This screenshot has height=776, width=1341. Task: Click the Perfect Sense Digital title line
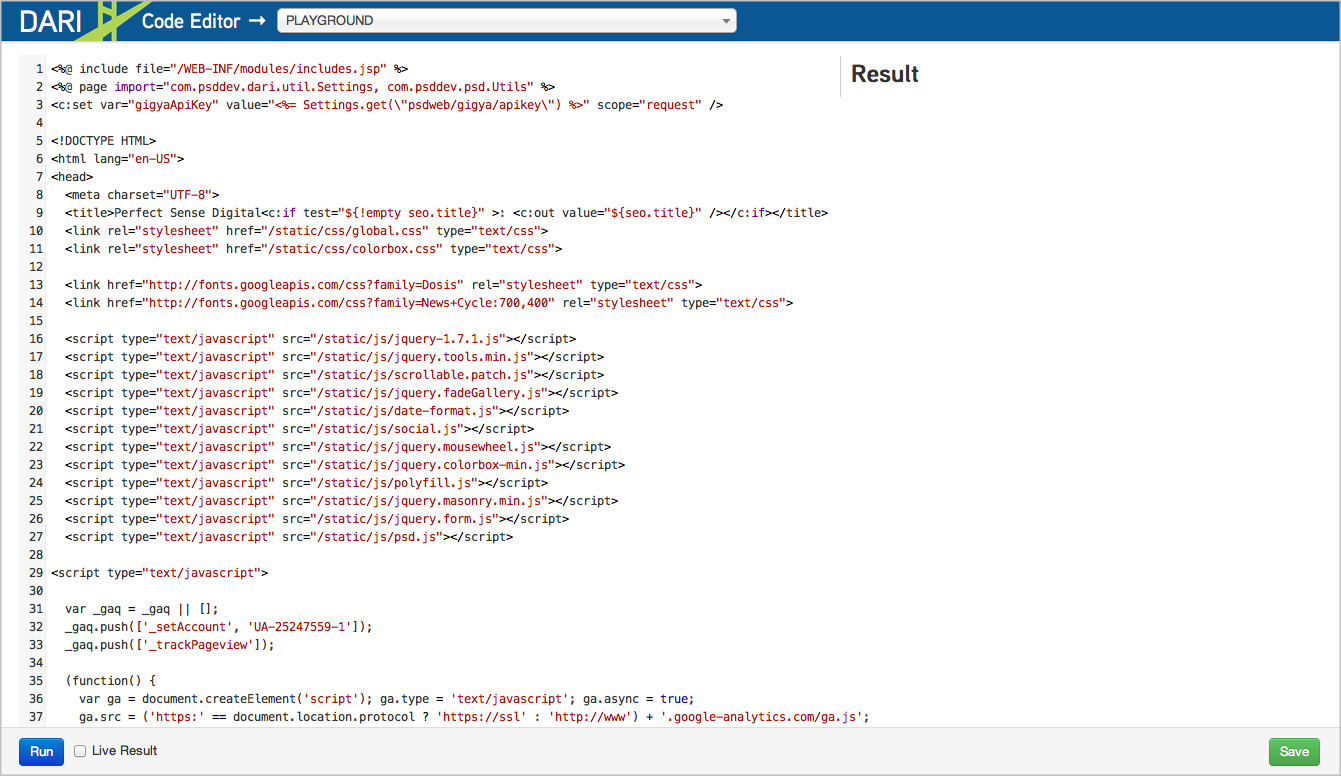coord(447,213)
